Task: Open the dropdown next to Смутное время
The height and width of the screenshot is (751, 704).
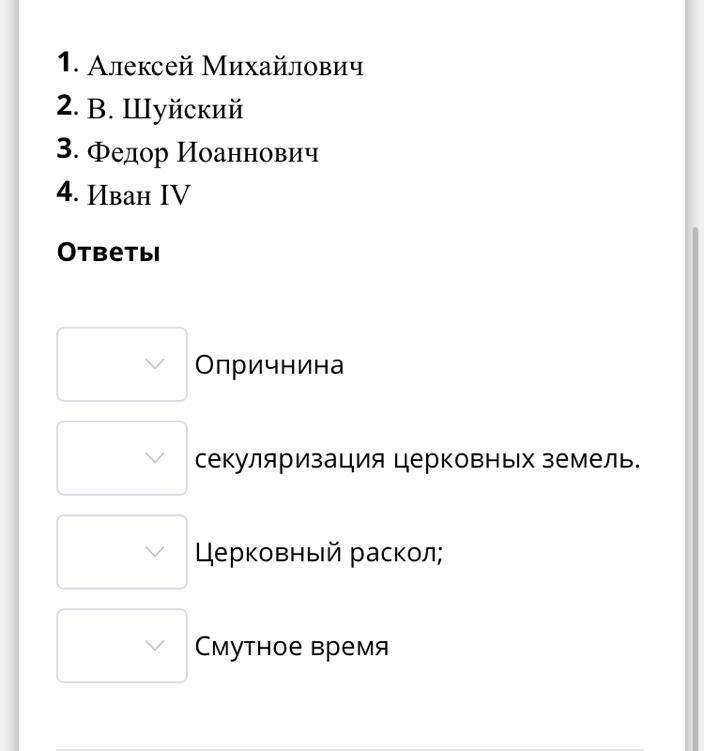Action: (121, 646)
